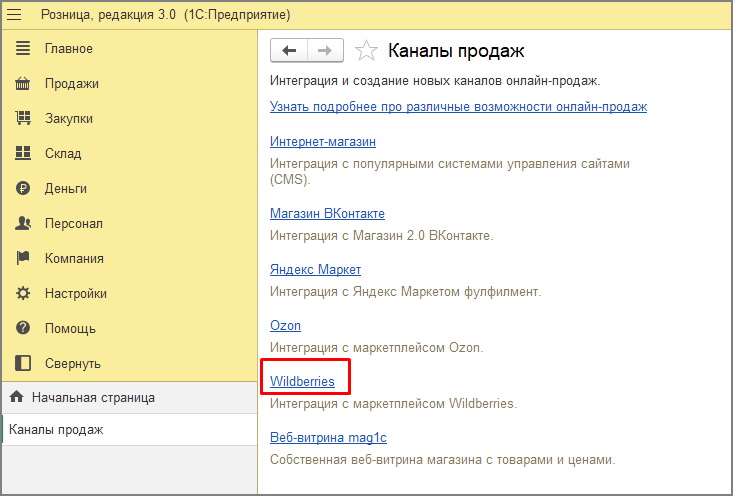
Task: Click the Каналы продаж page heading
Action: (x=456, y=50)
